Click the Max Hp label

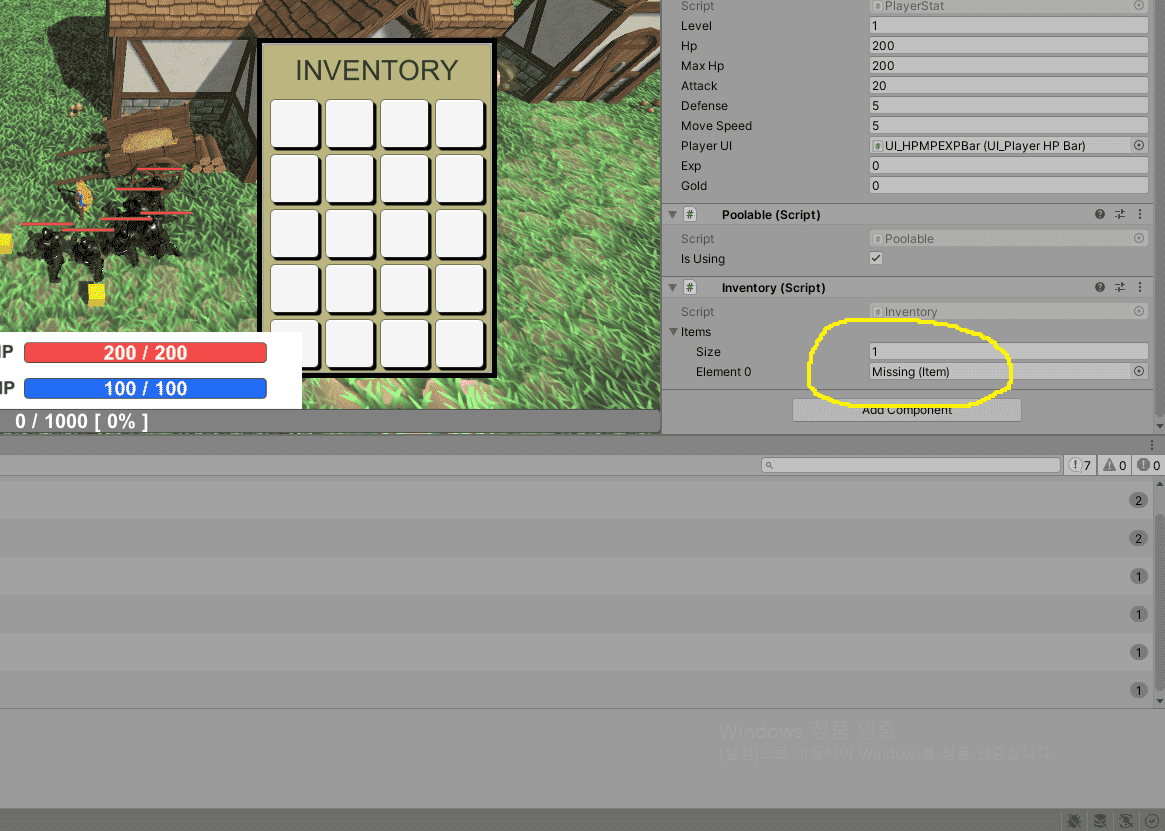(702, 65)
